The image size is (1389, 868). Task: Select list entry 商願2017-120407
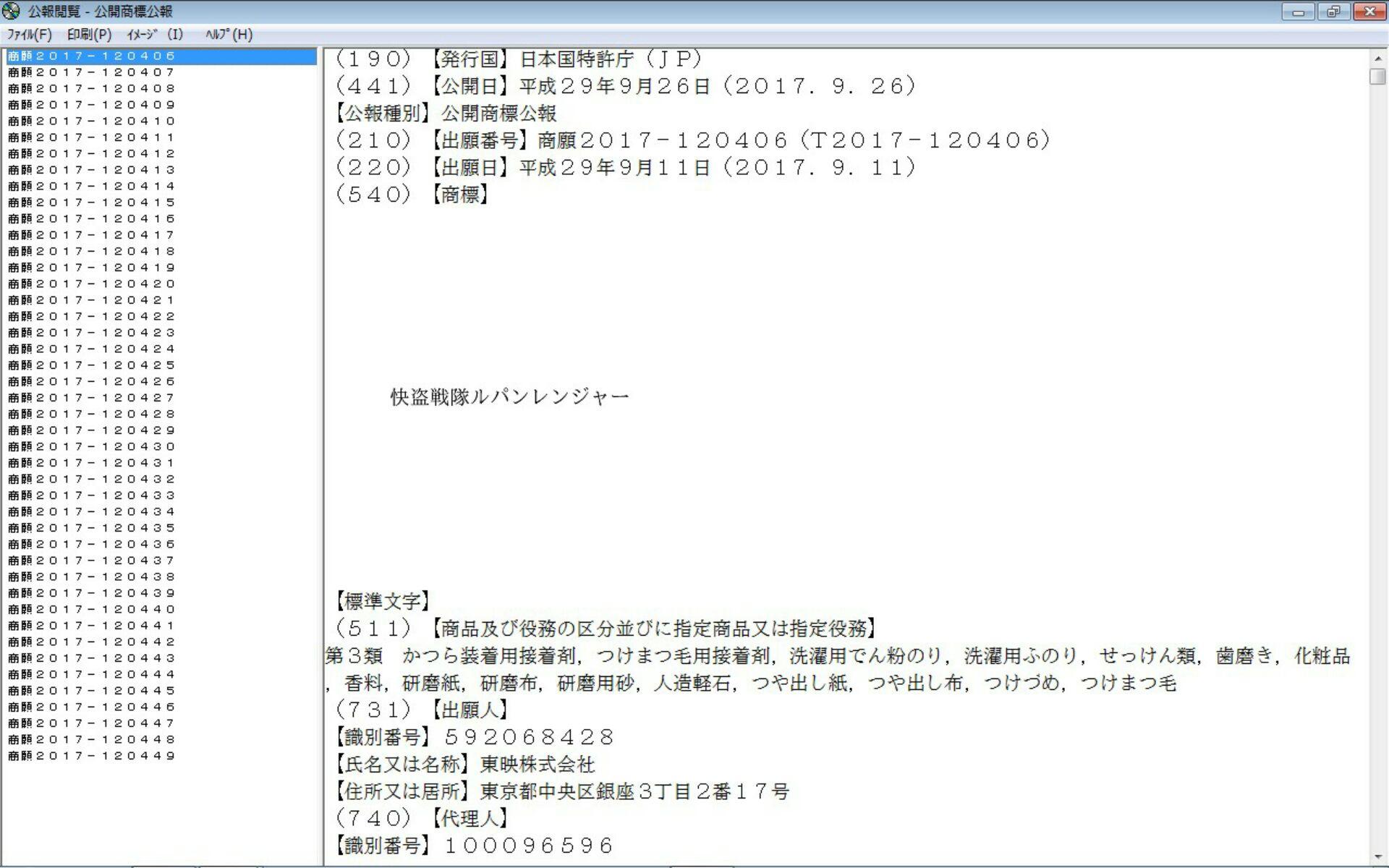pyautogui.click(x=92, y=72)
